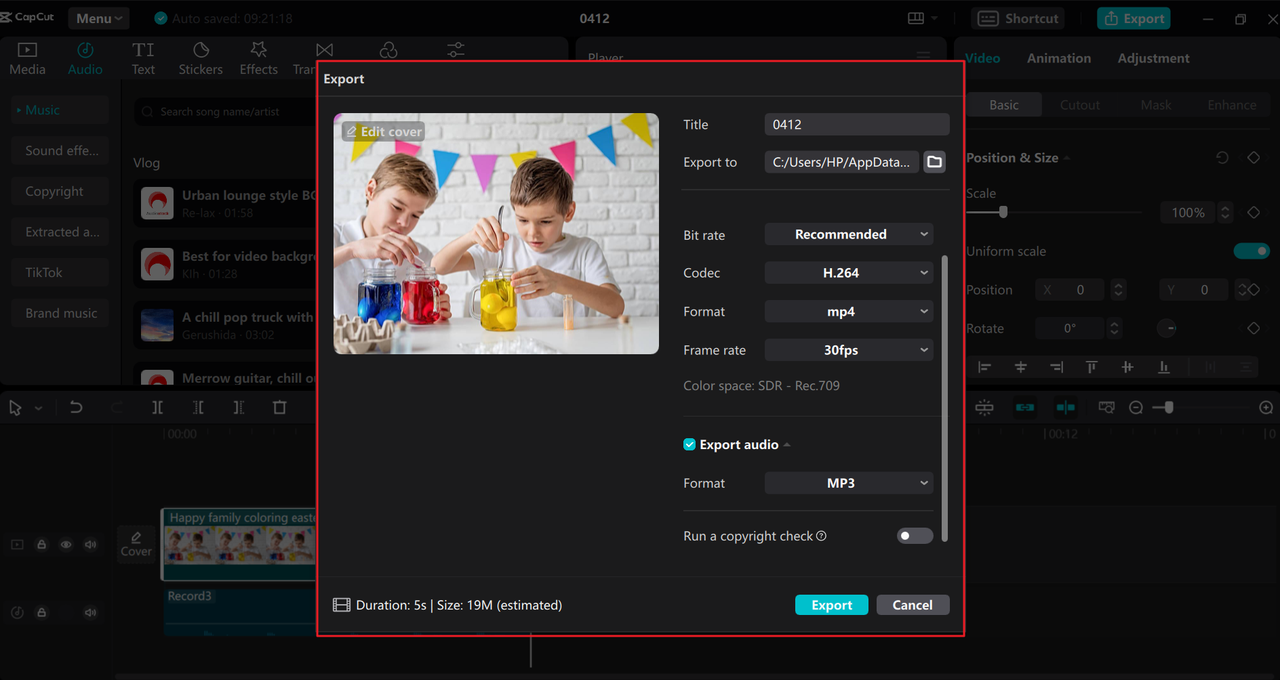Open the Frame rate 30fps dropdown
Image resolution: width=1280 pixels, height=680 pixels.
tap(848, 350)
